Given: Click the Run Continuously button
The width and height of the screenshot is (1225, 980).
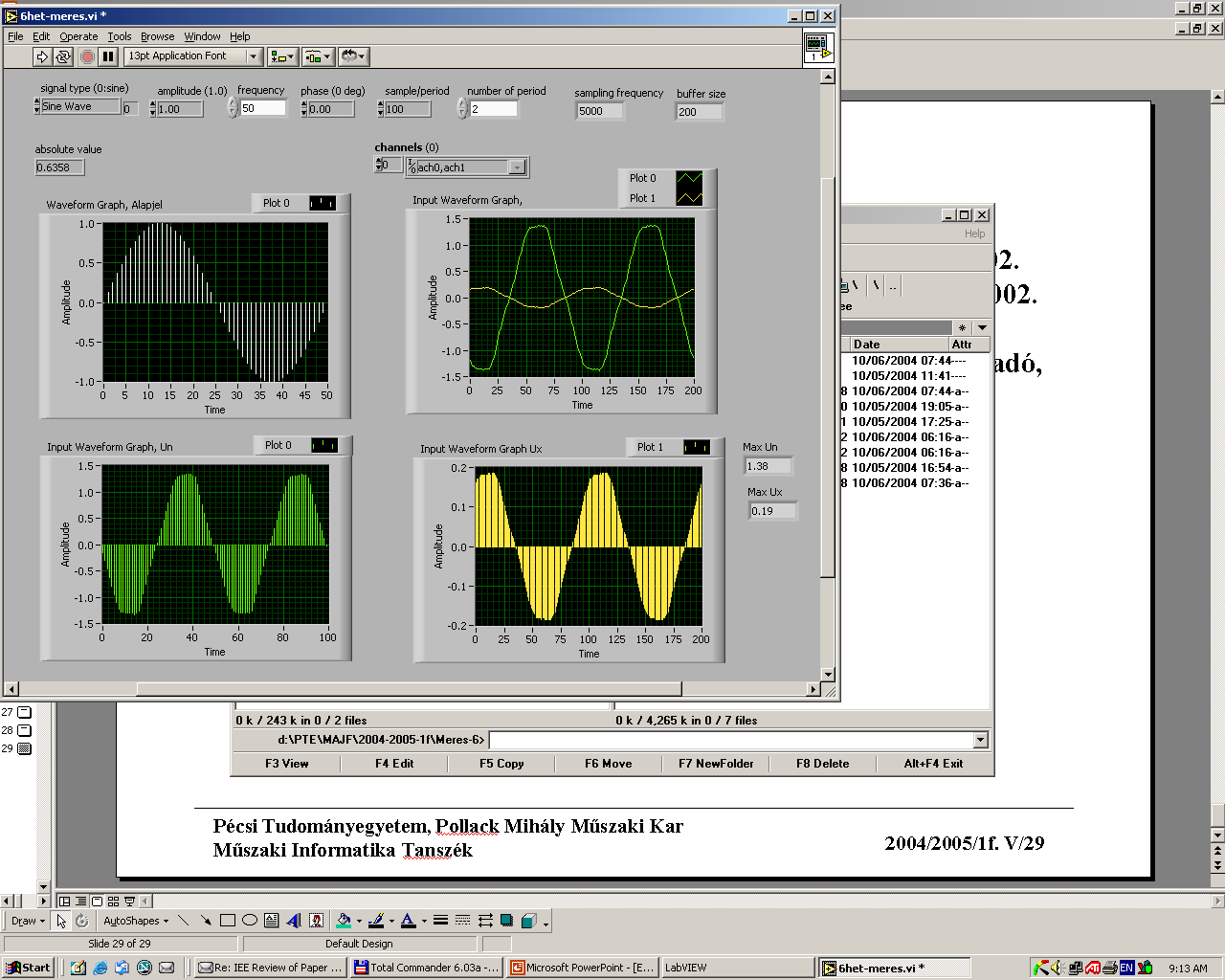Looking at the screenshot, I should (x=63, y=56).
